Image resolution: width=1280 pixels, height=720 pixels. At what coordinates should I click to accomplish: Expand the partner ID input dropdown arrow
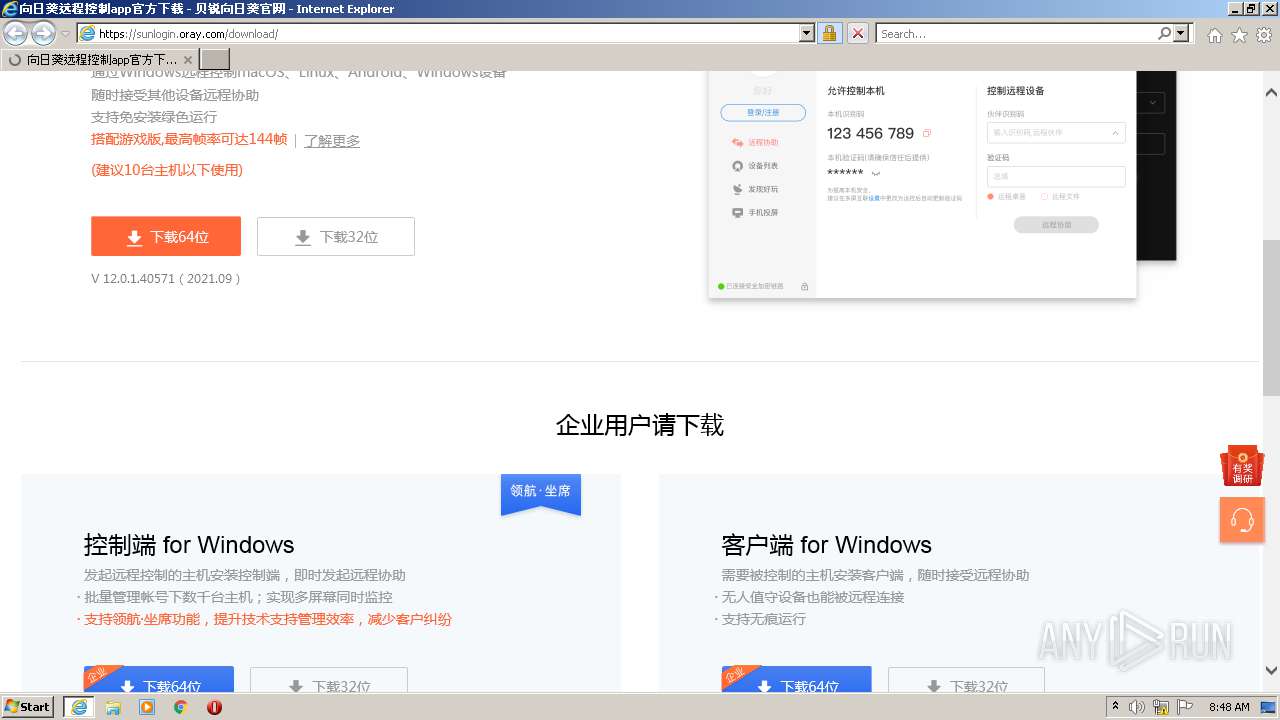coord(1115,132)
